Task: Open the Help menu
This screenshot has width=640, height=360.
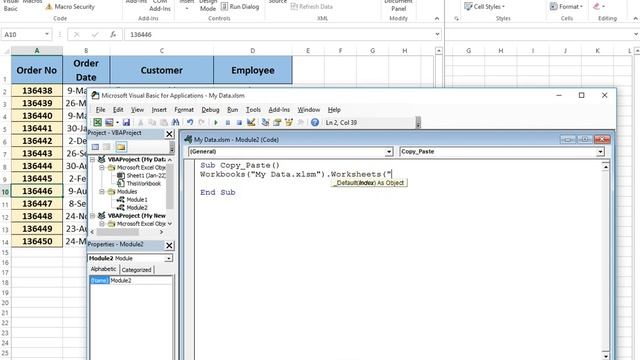Action: pyautogui.click(x=334, y=110)
